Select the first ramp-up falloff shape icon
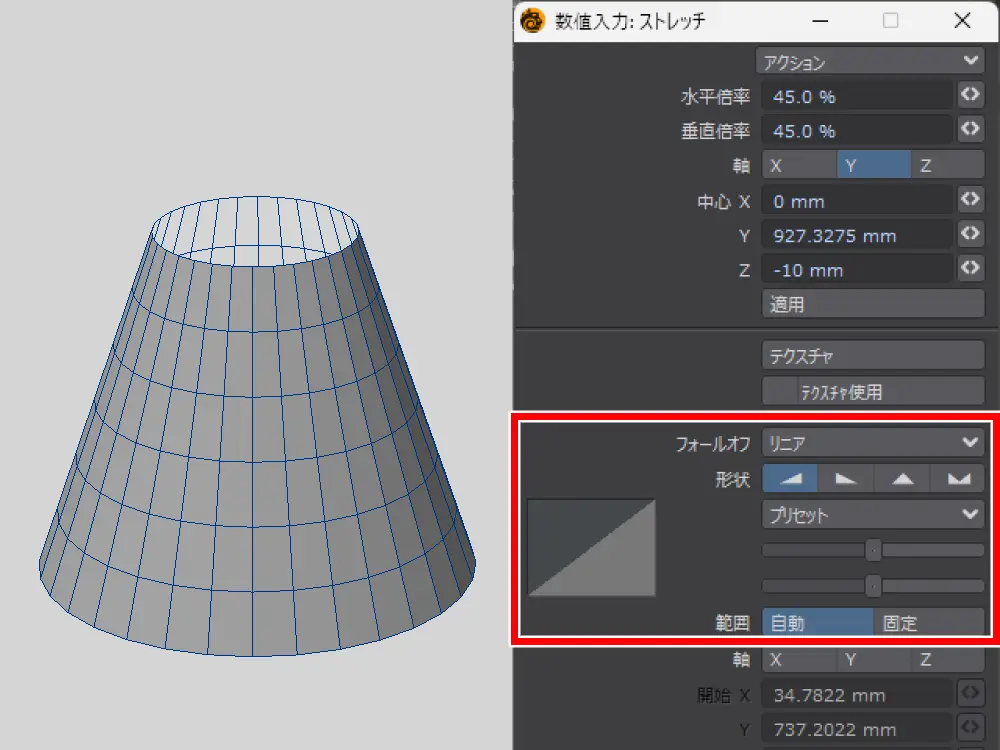 (x=790, y=479)
